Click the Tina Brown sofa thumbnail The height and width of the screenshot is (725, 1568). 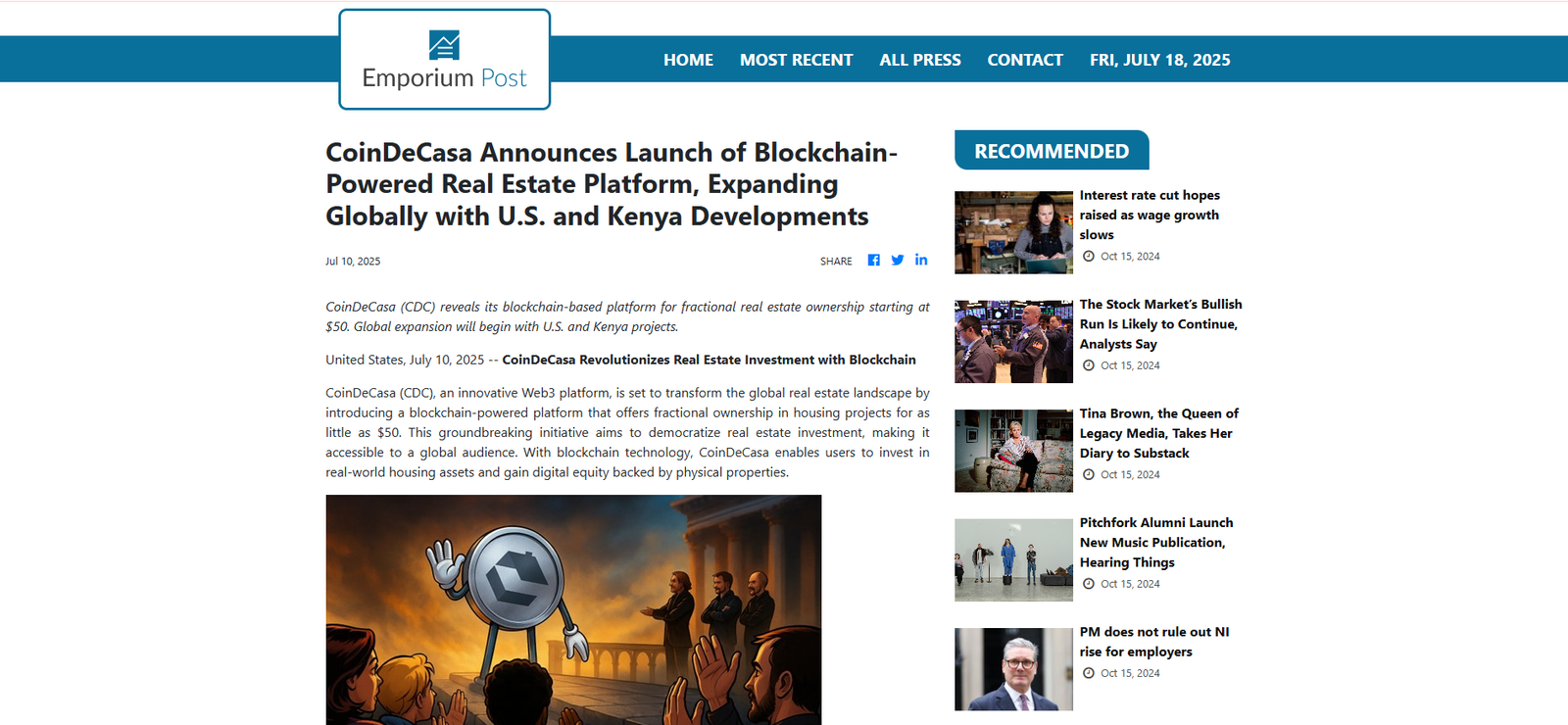[x=1013, y=451]
